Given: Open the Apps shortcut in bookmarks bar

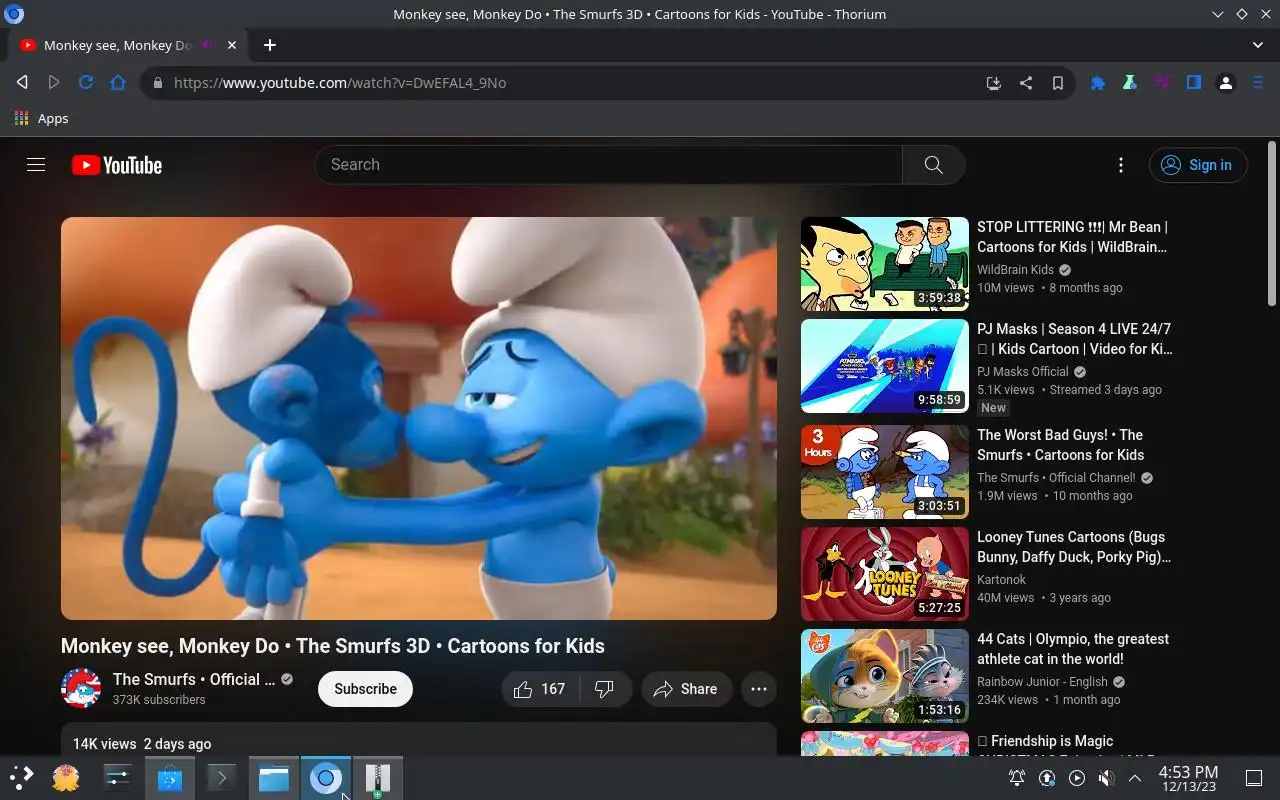Looking at the screenshot, I should click(42, 118).
